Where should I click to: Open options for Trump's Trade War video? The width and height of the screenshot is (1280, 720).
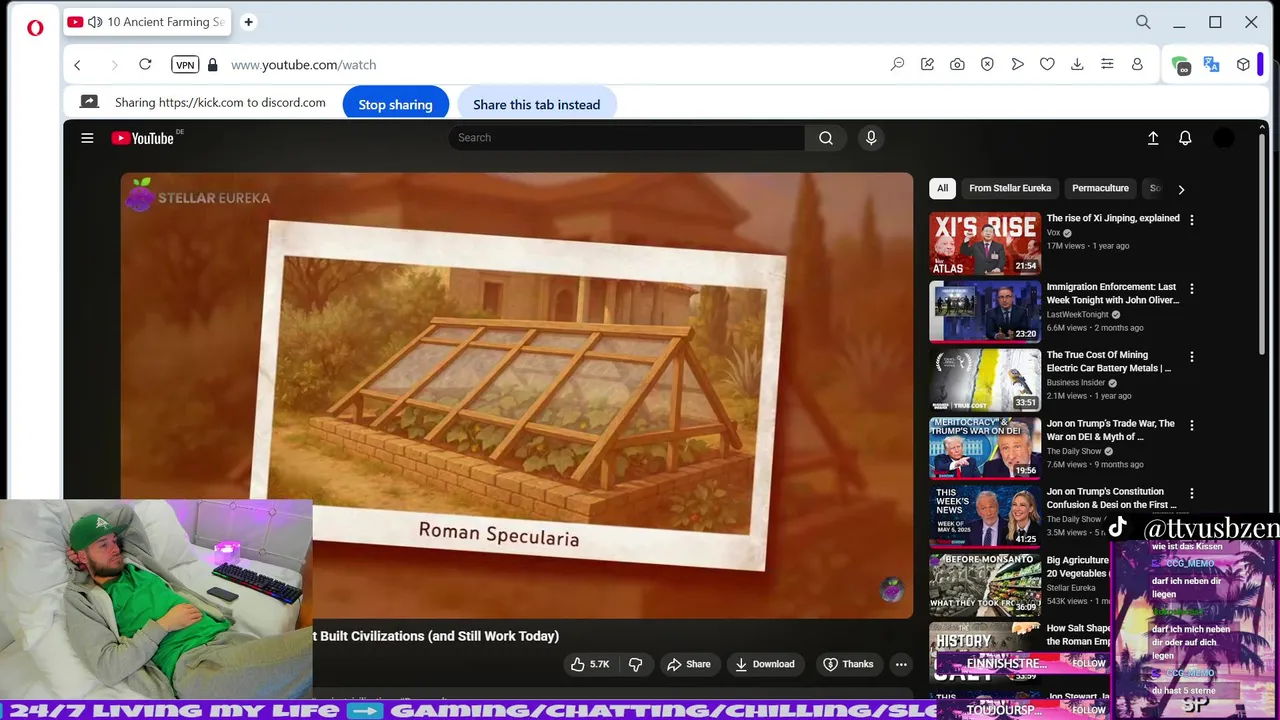tap(1191, 425)
